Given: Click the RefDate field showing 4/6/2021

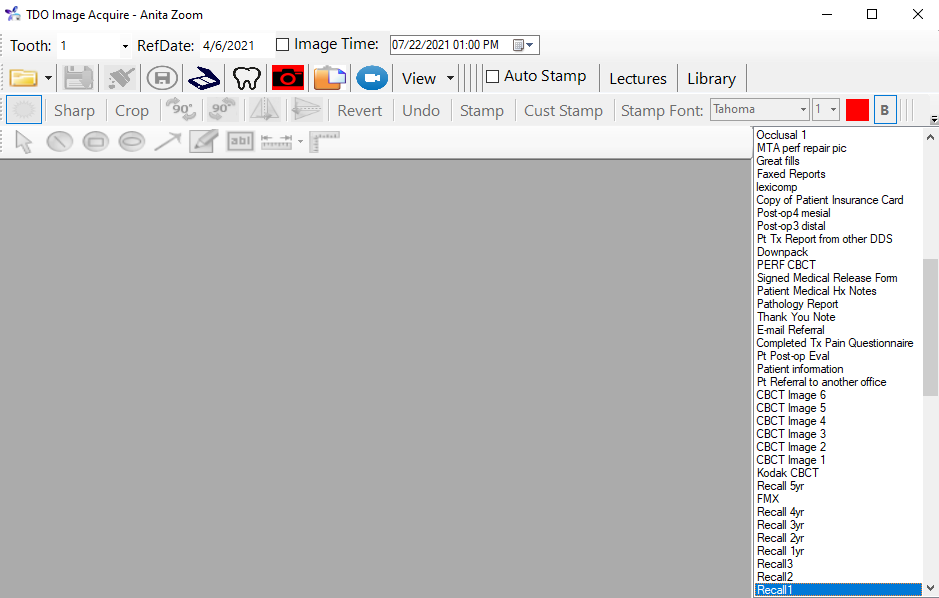Looking at the screenshot, I should click(228, 46).
